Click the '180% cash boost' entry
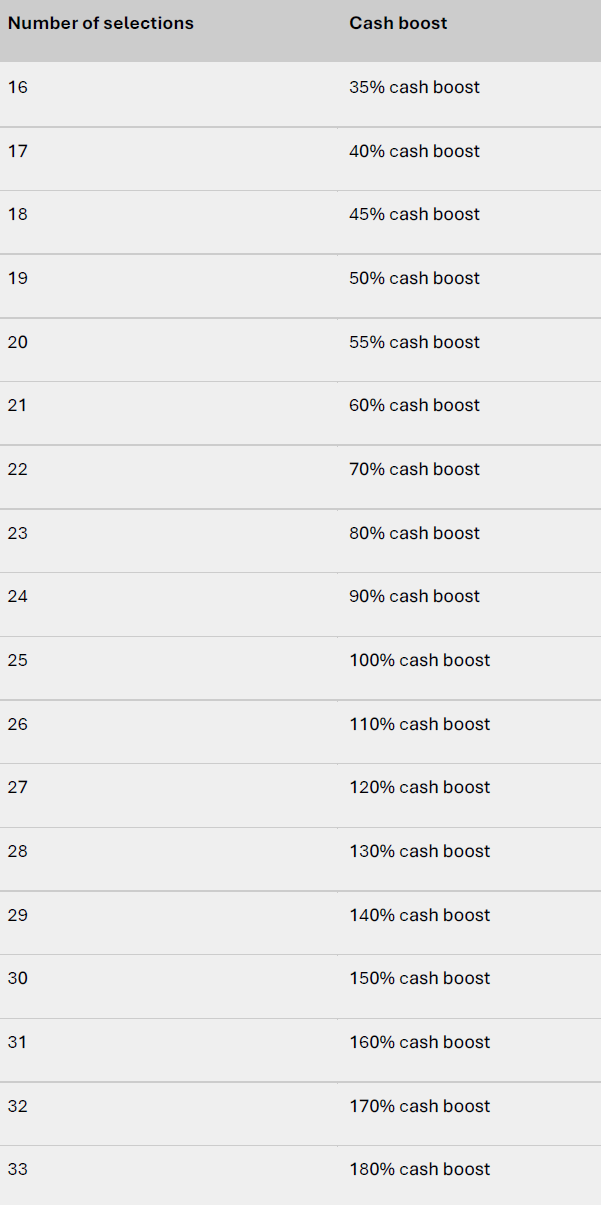This screenshot has width=601, height=1205. tap(420, 1170)
